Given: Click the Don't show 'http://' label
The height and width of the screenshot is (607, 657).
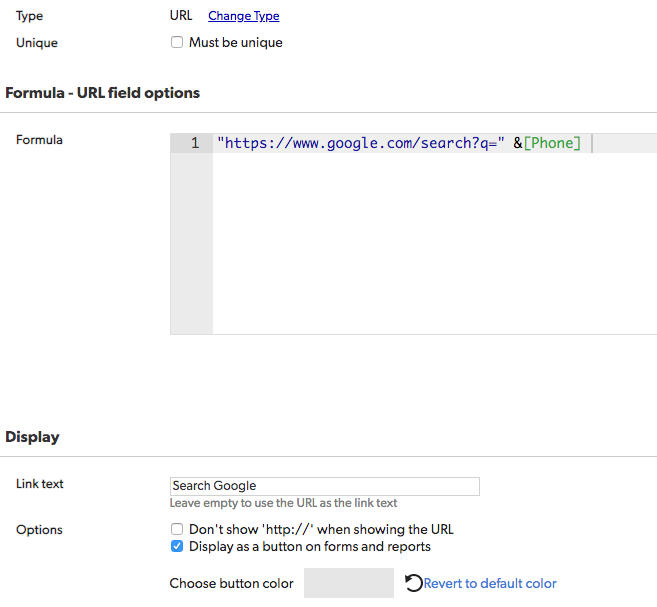Looking at the screenshot, I should [x=321, y=529].
